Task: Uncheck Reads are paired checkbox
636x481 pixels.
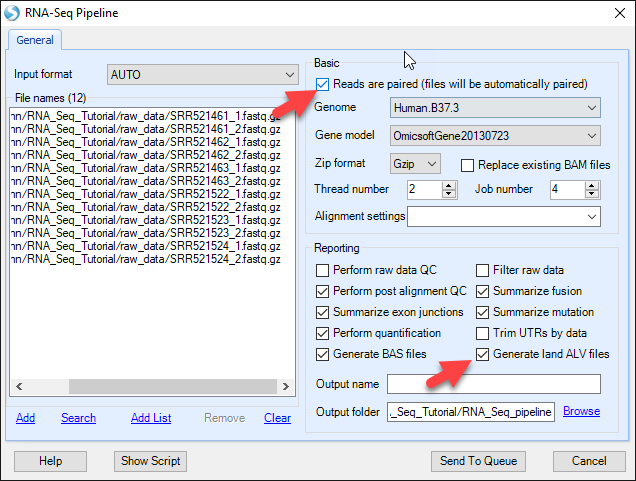Action: tap(322, 84)
